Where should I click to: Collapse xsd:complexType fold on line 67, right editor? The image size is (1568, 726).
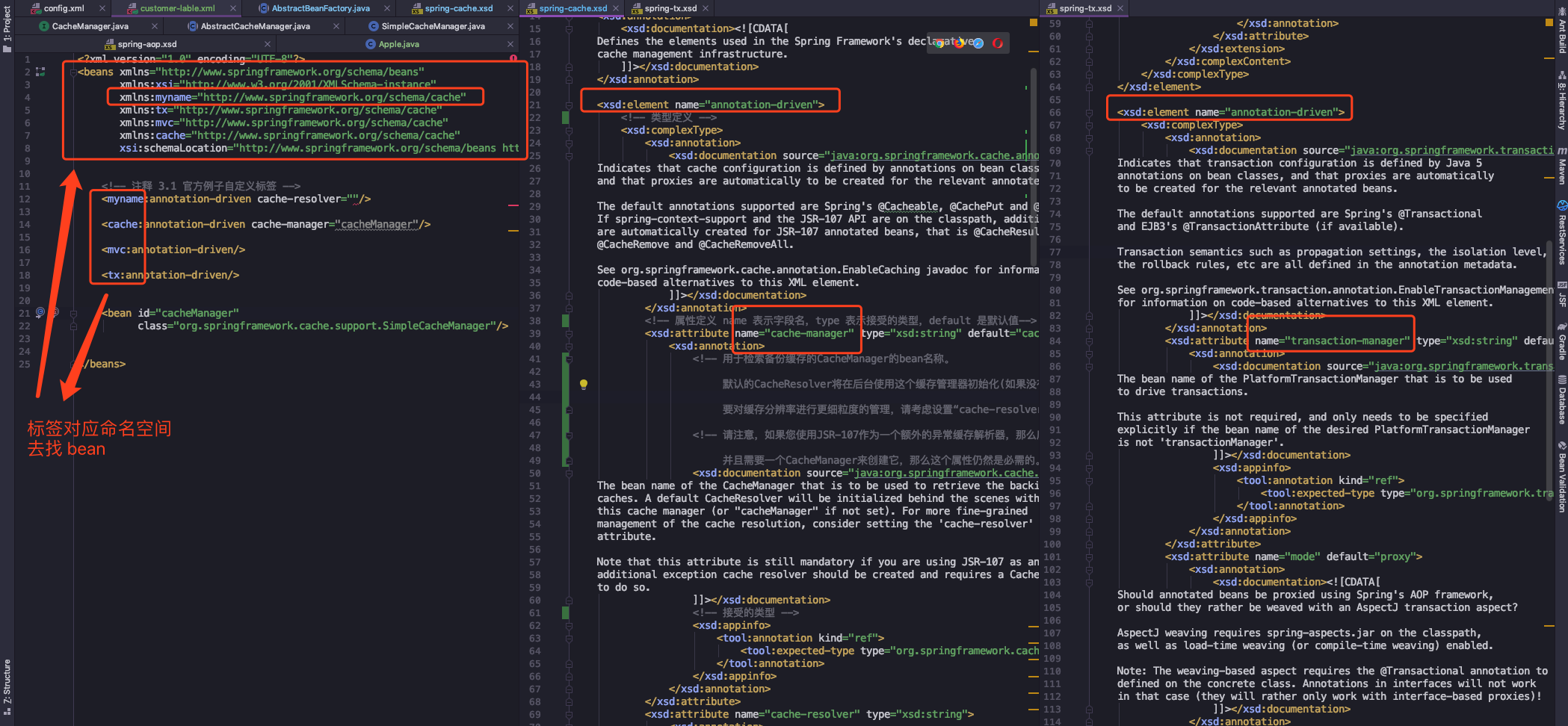[x=1089, y=125]
